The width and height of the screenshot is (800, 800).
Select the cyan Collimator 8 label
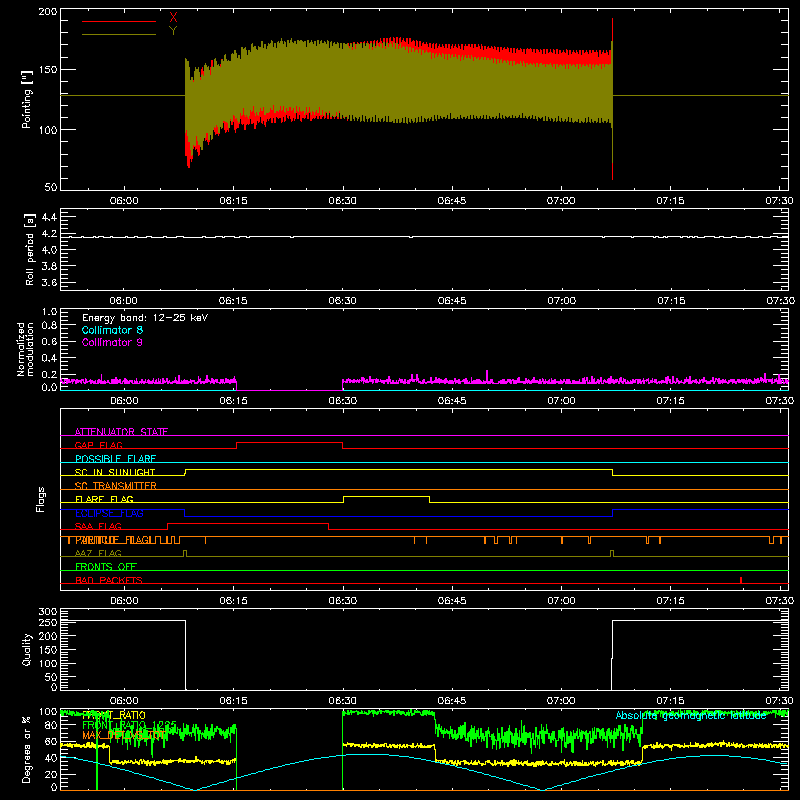pos(112,330)
